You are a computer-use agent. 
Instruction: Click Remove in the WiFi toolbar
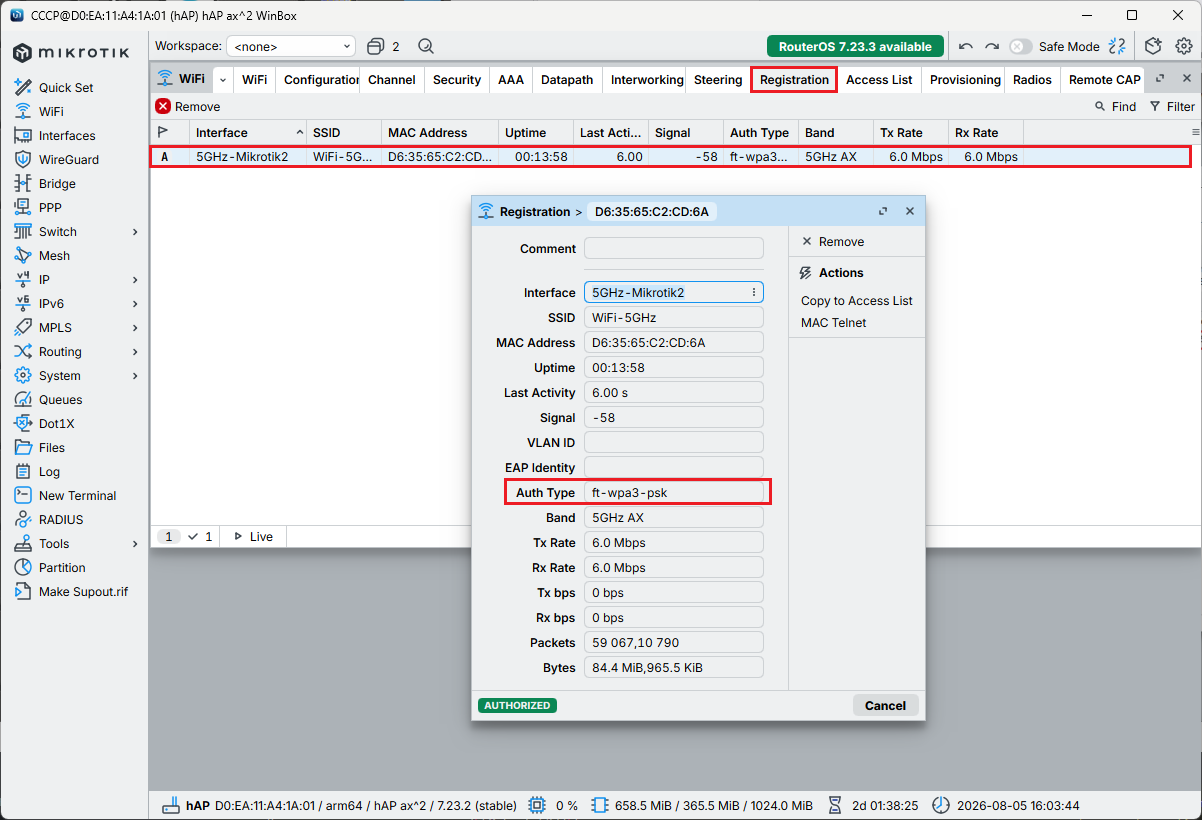point(188,106)
